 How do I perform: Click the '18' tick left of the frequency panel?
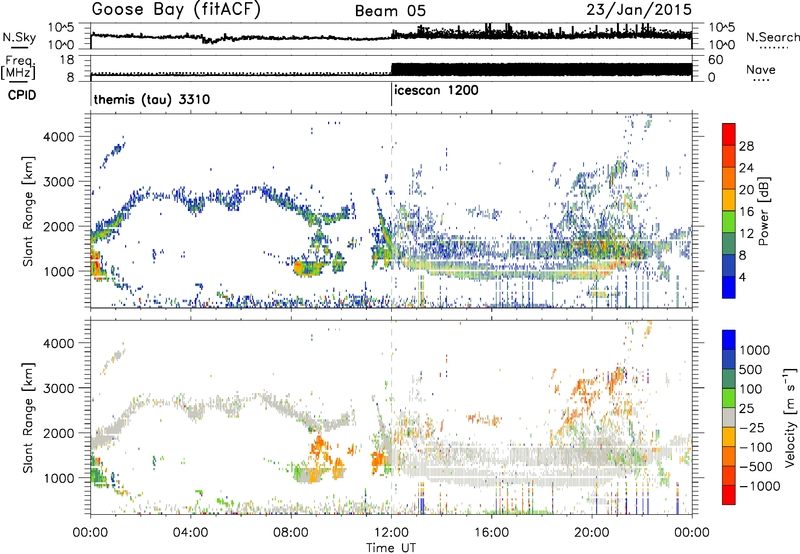tap(67, 60)
